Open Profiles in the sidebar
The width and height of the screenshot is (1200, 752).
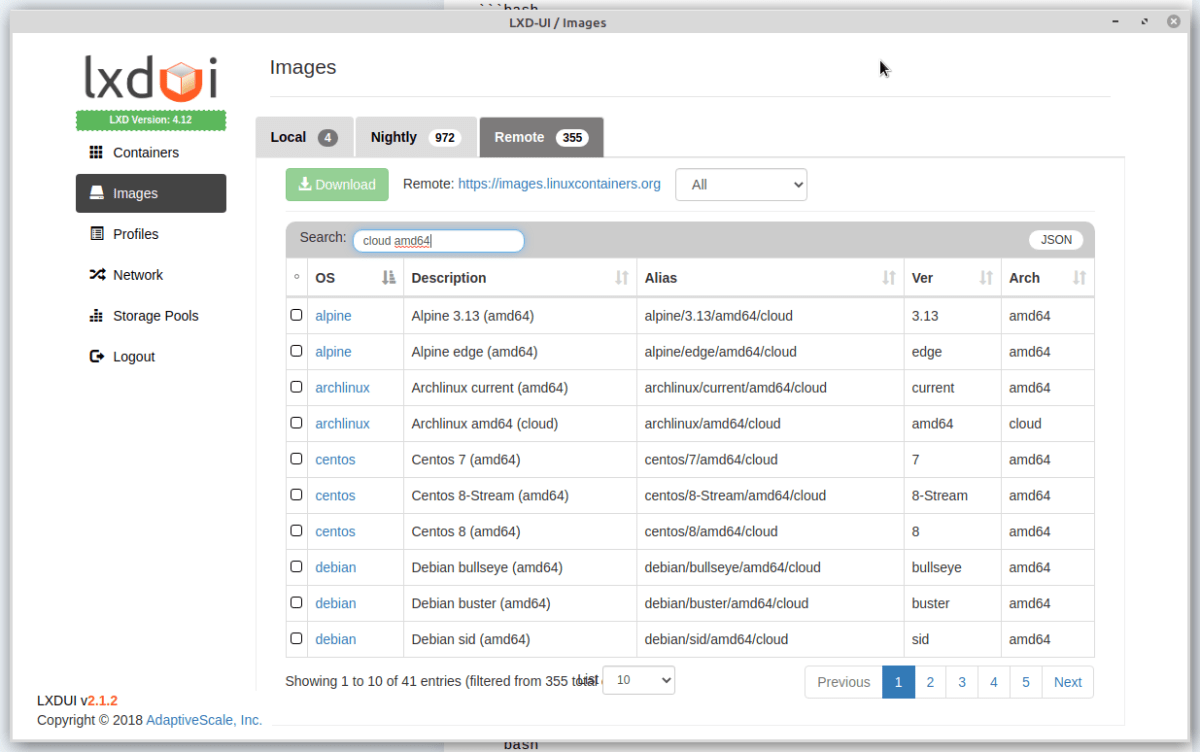pos(151,234)
